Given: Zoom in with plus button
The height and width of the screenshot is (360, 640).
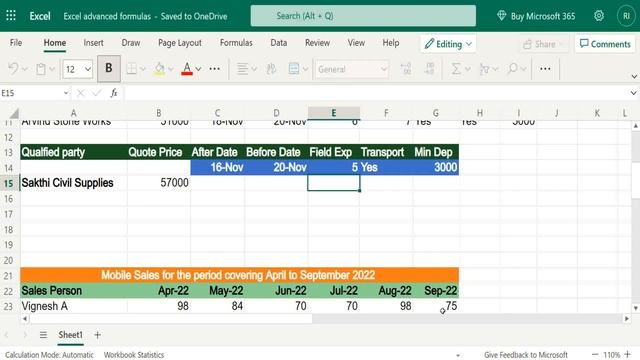Looking at the screenshot, I should coord(627,355).
